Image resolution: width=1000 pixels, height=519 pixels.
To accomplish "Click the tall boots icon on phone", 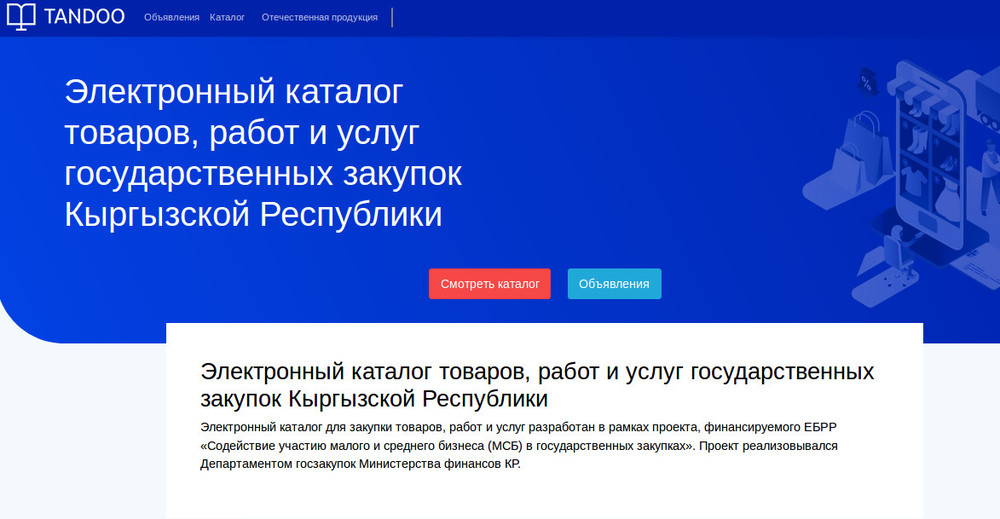I will (x=918, y=140).
